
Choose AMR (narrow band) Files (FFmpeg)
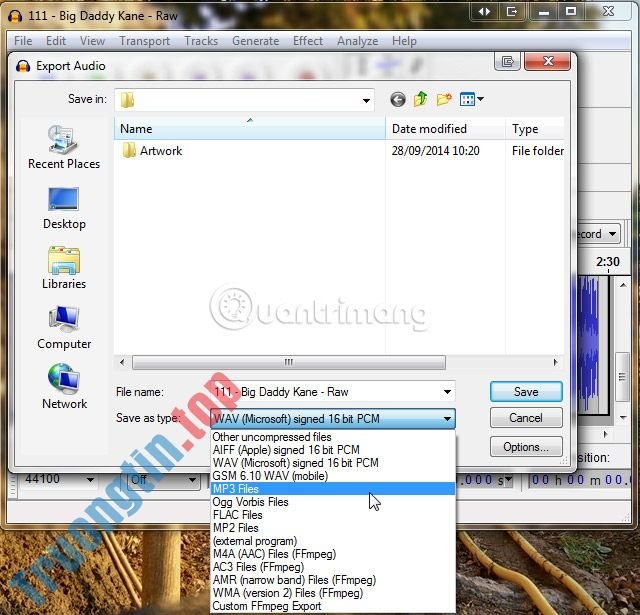click(x=333, y=580)
